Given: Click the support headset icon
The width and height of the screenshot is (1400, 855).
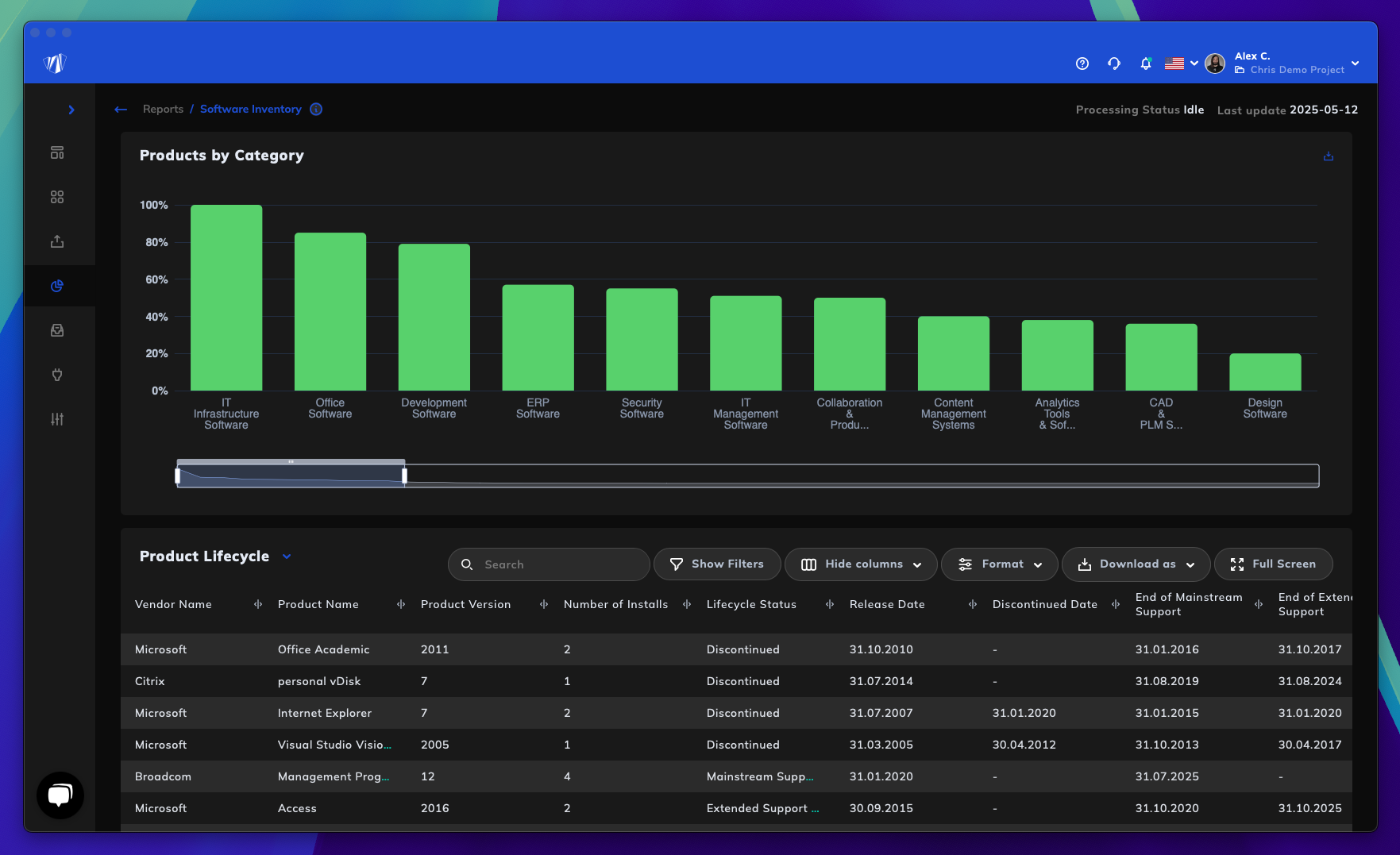Looking at the screenshot, I should 1113,64.
